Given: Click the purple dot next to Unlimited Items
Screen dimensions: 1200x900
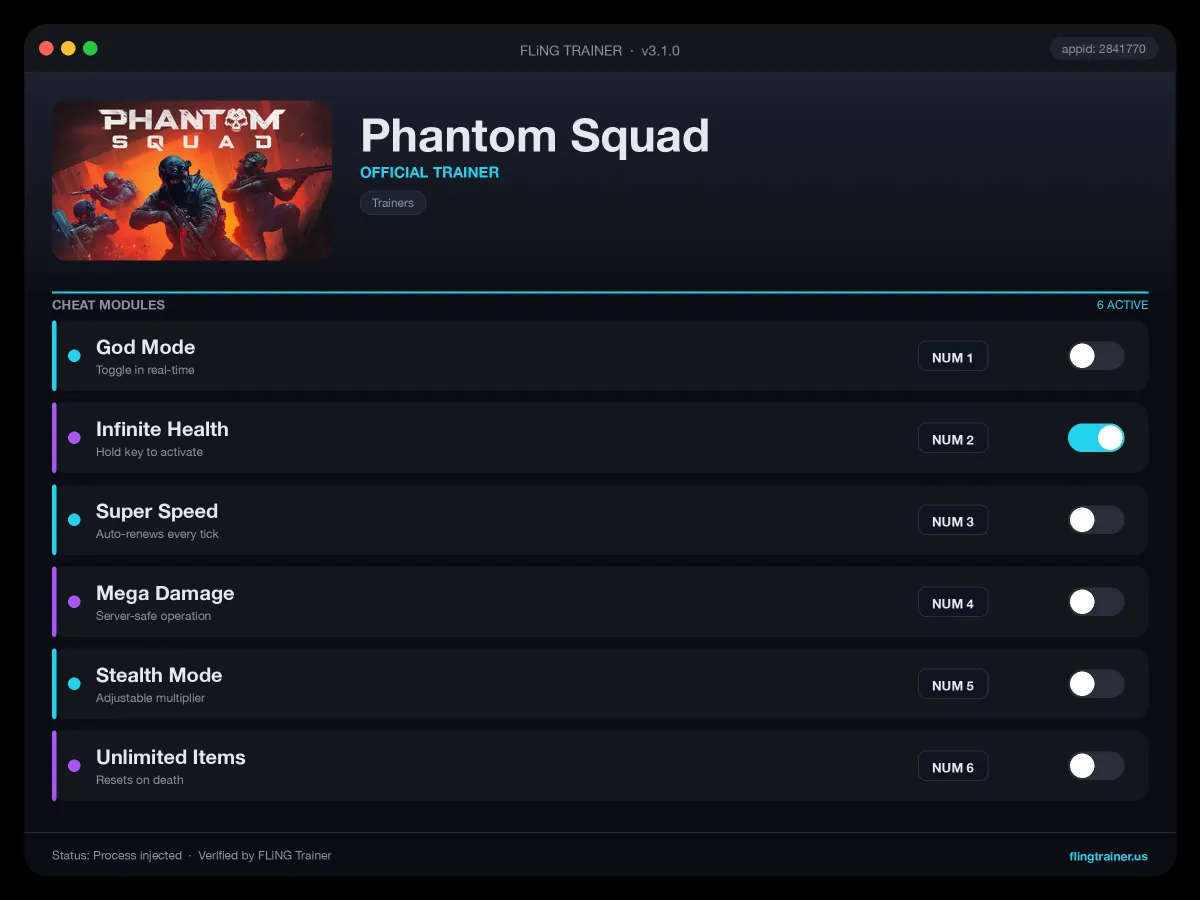Looking at the screenshot, I should (74, 766).
